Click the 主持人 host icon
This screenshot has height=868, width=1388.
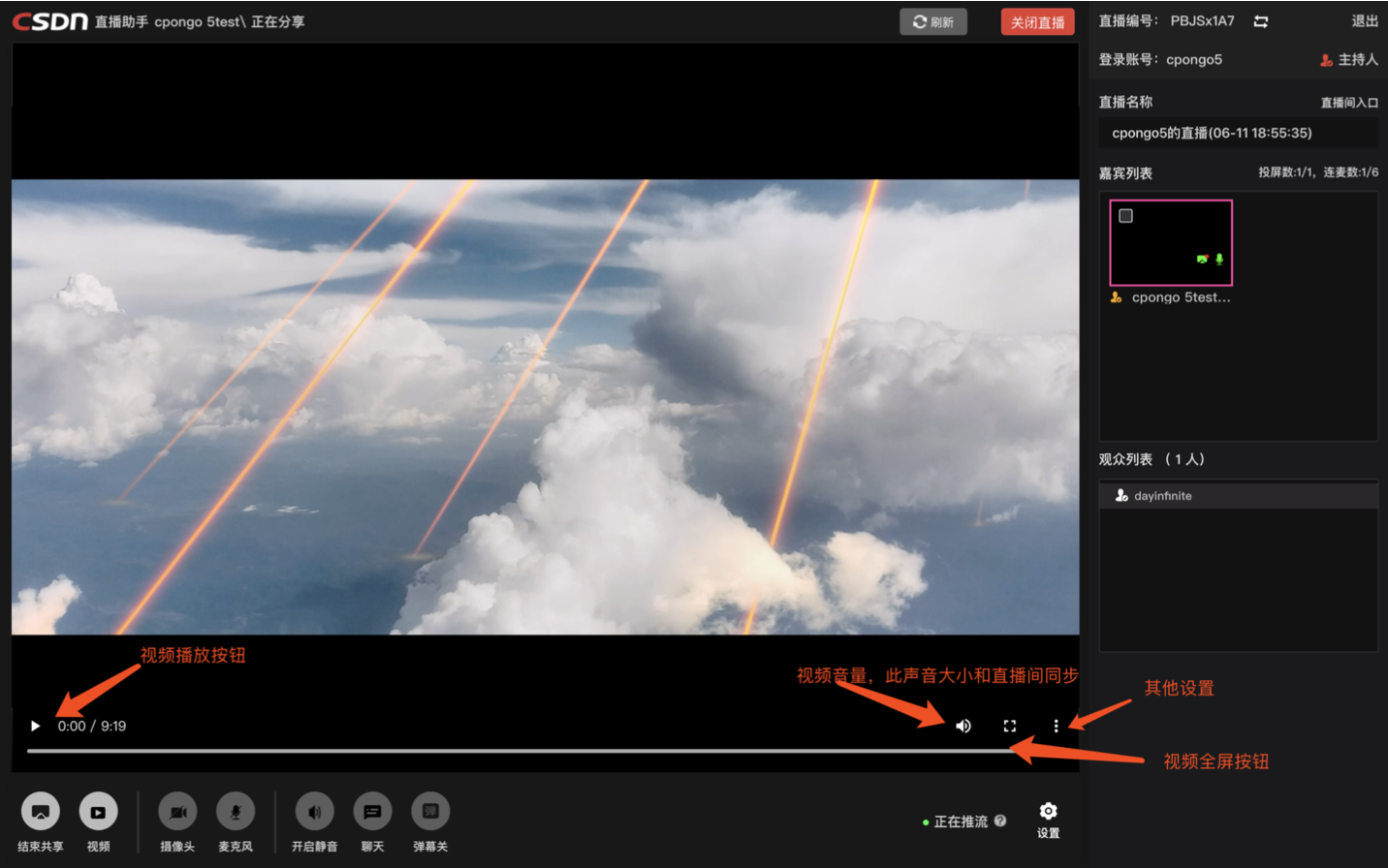[x=1326, y=60]
